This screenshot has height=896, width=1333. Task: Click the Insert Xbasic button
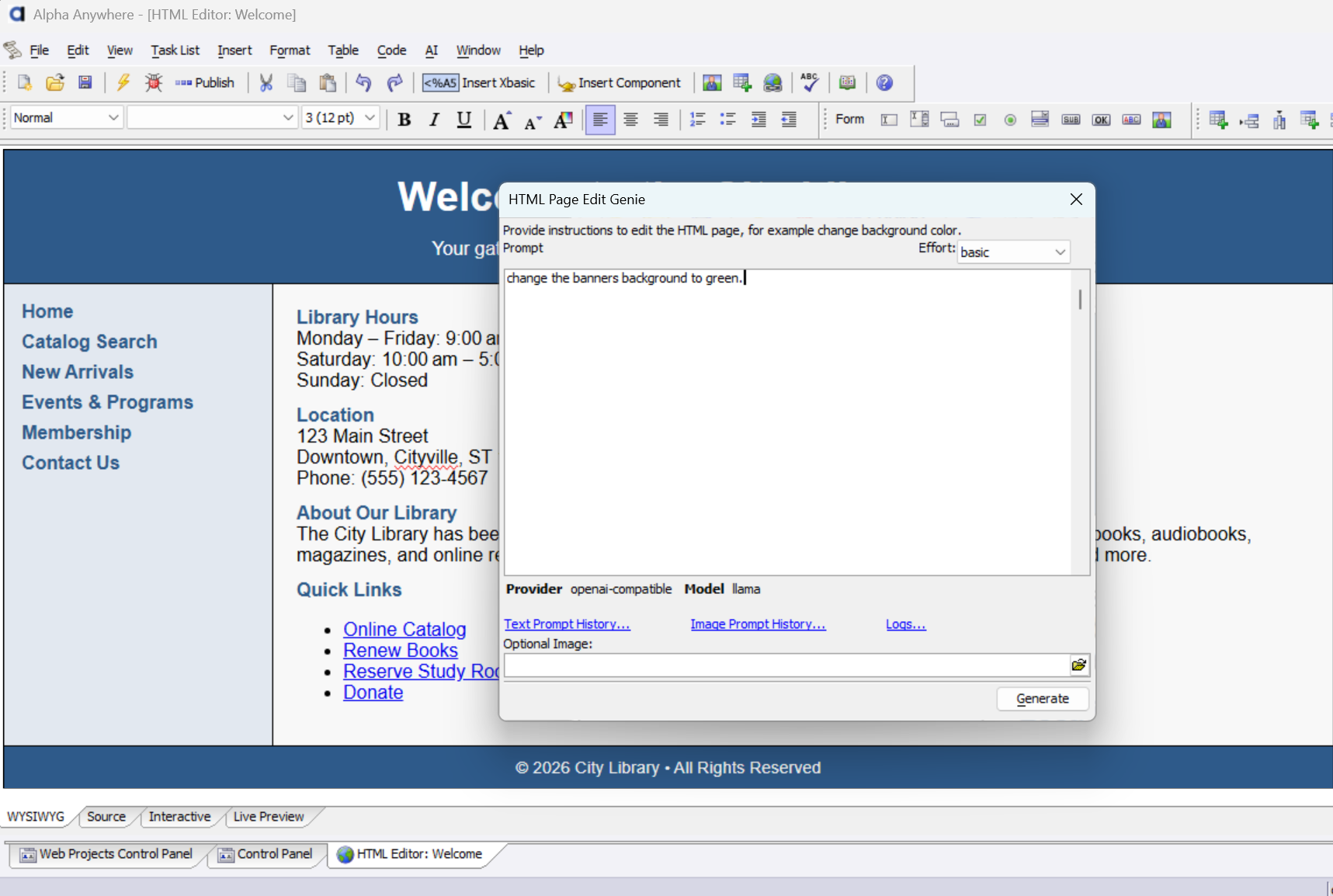(x=479, y=83)
